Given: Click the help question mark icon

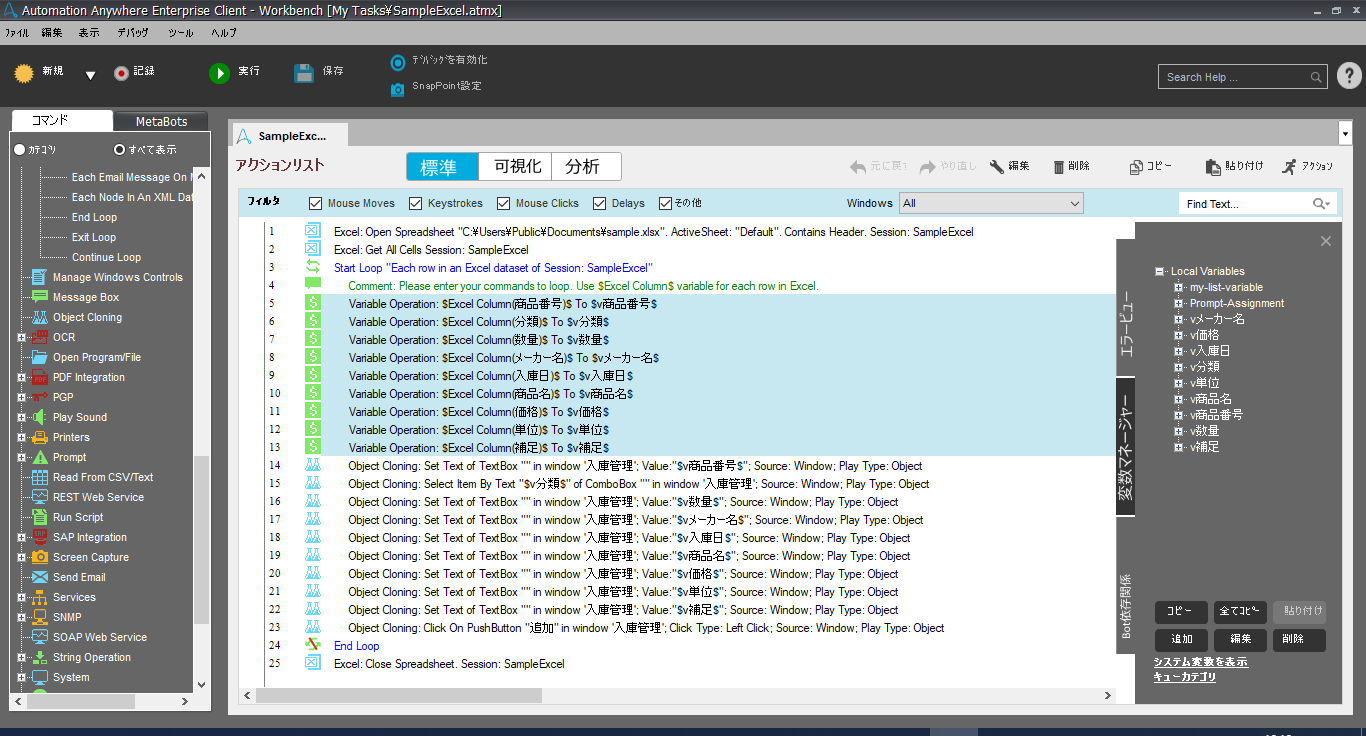Looking at the screenshot, I should tap(1348, 76).
